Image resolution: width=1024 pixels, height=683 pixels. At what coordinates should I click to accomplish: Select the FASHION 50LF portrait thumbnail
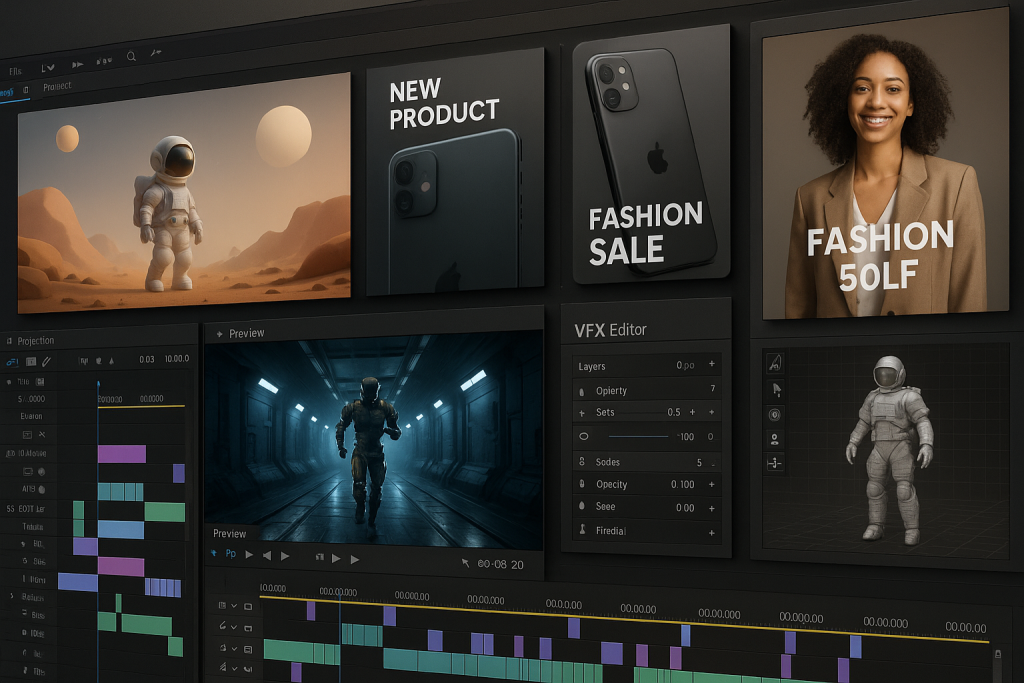[885, 163]
